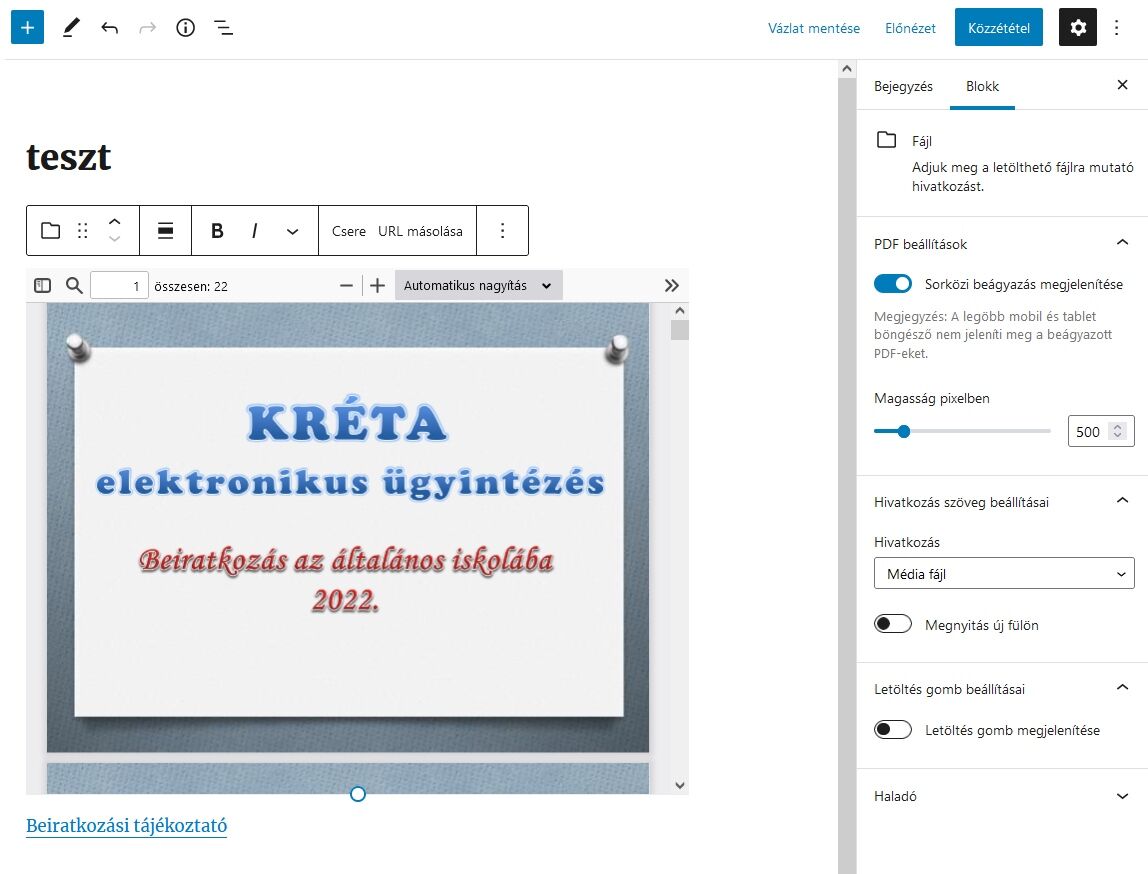Move block down with the down chevron

point(114,239)
